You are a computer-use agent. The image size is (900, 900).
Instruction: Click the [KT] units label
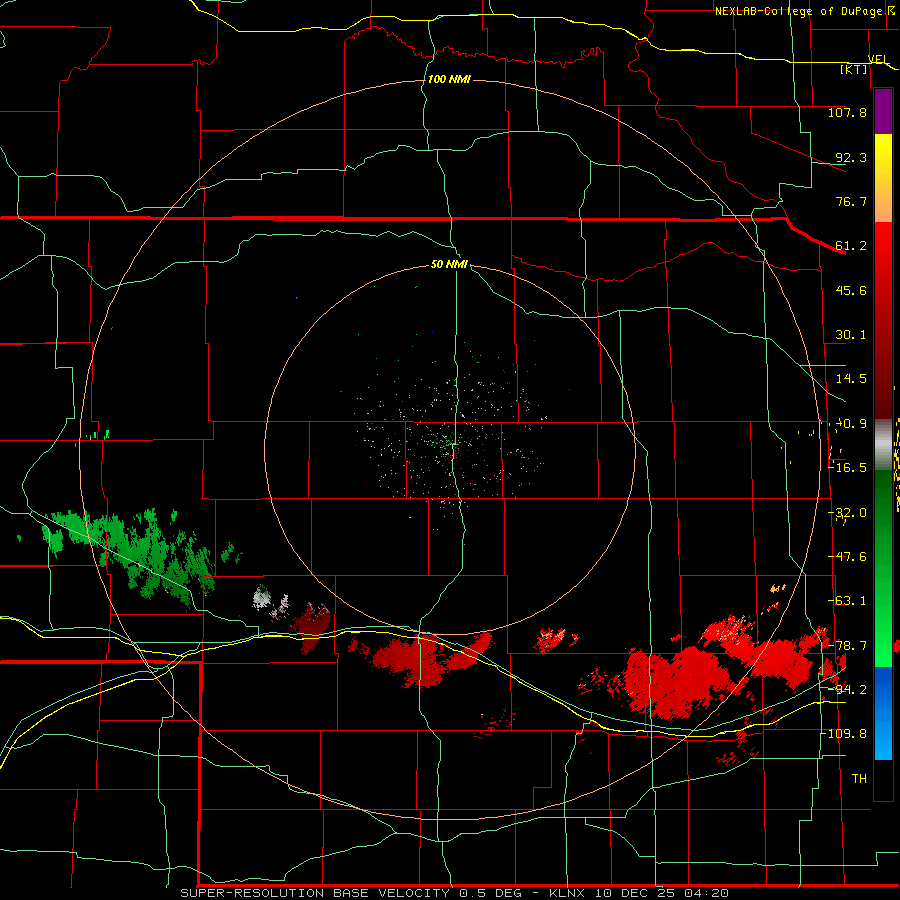[x=854, y=69]
